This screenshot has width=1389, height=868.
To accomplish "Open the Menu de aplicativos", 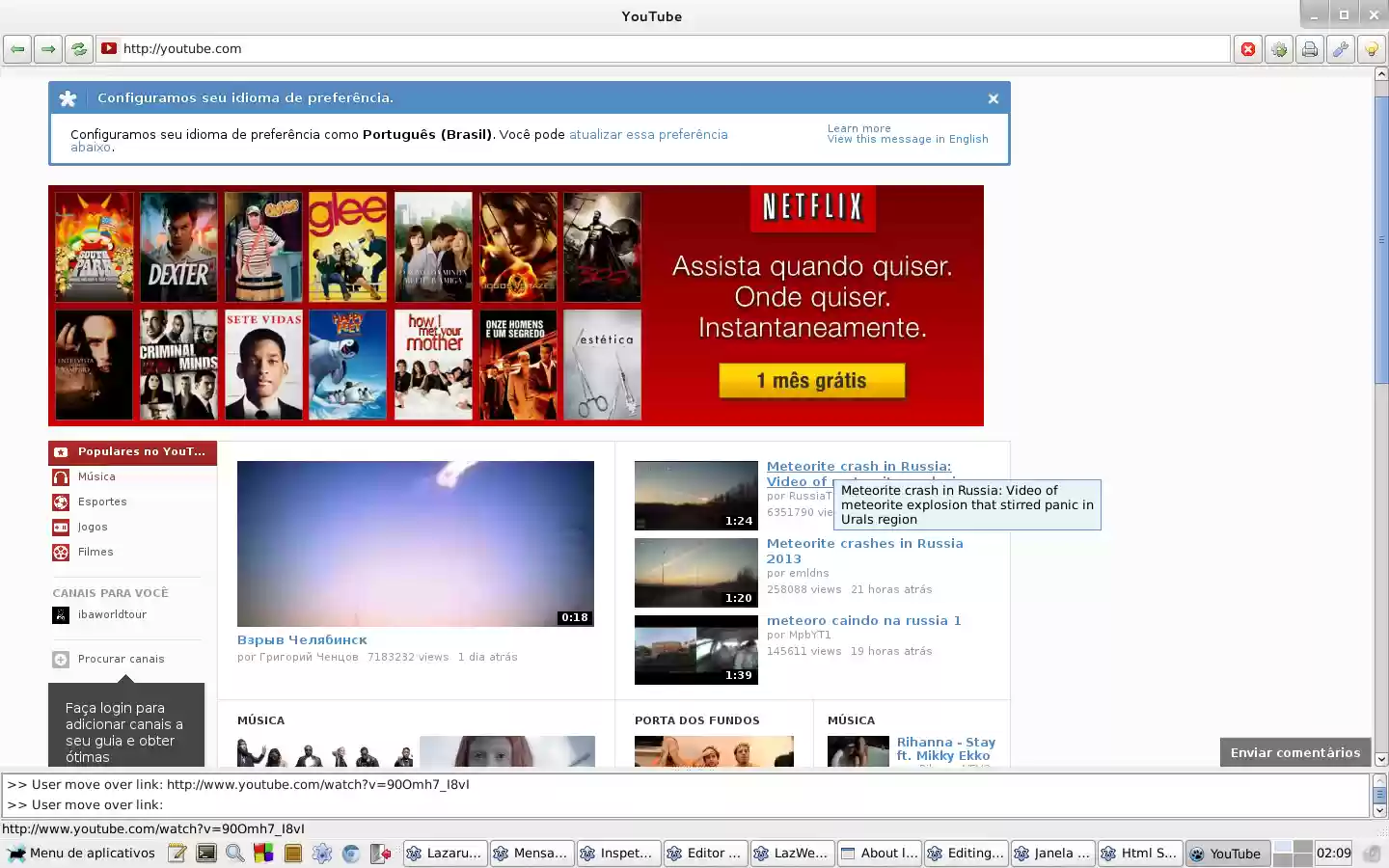I will [81, 853].
